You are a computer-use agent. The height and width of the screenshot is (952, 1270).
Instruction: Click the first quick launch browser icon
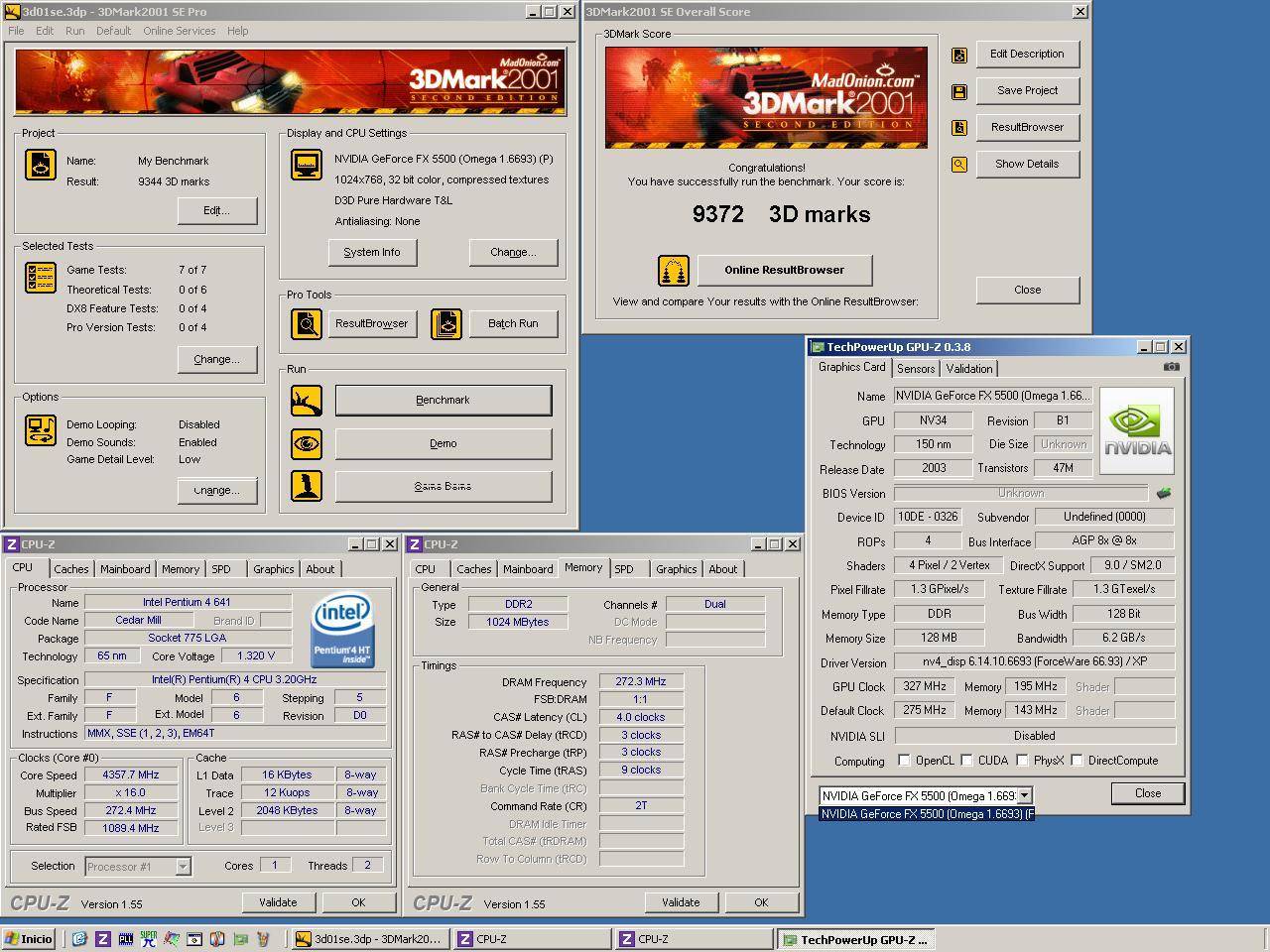click(79, 939)
